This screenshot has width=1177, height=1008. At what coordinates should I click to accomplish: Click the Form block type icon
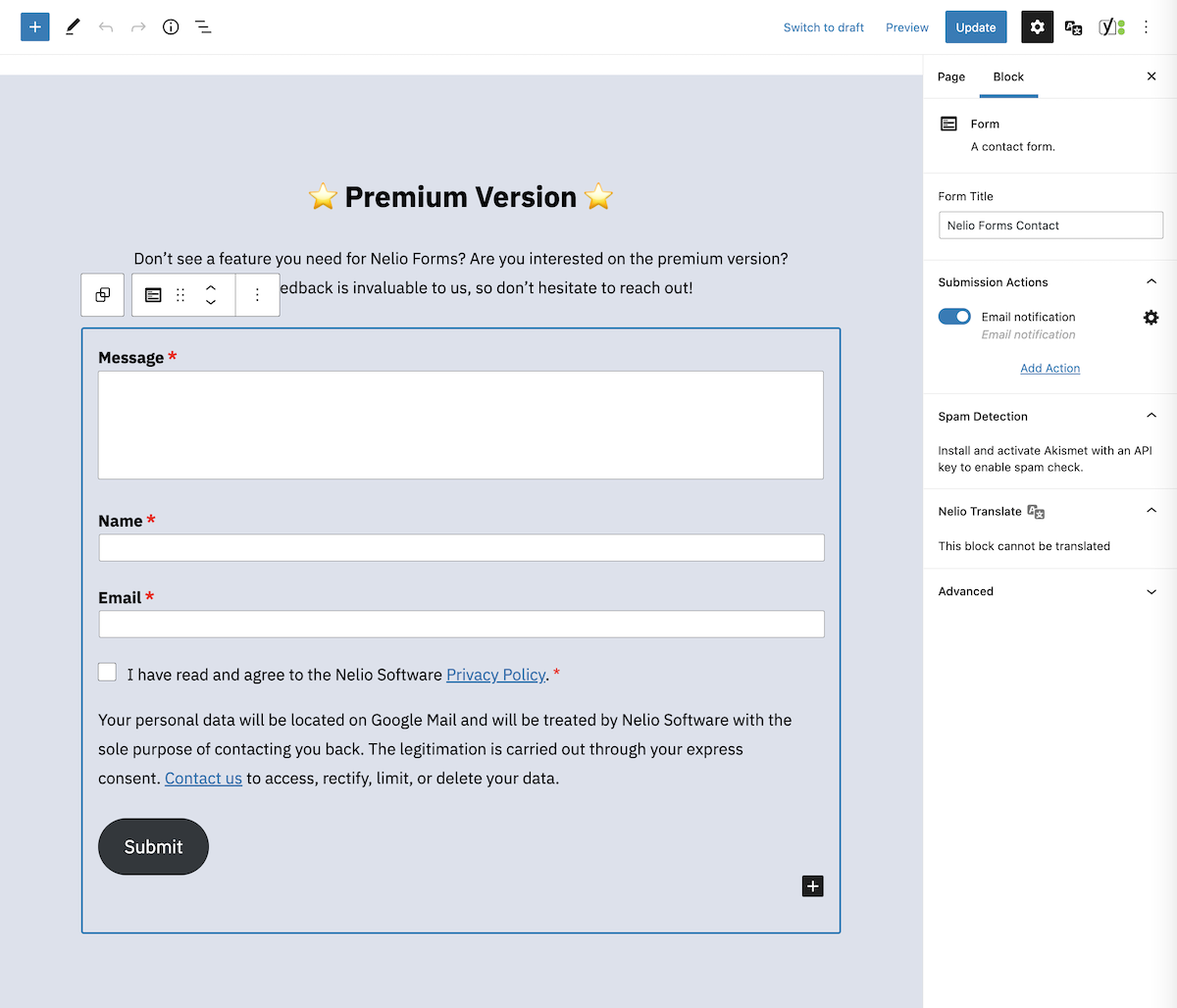click(x=153, y=294)
